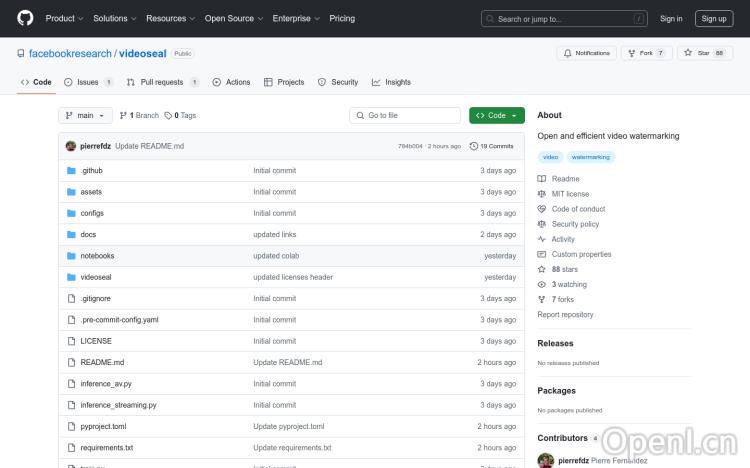This screenshot has width=750, height=468.
Task: Expand the Product menu
Action: coord(64,18)
